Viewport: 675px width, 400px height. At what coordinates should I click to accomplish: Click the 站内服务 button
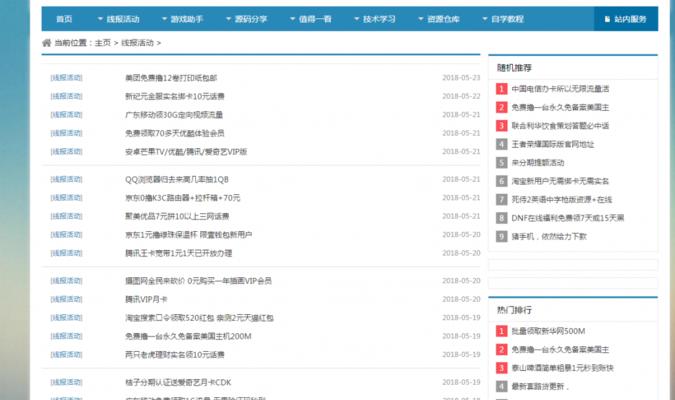click(626, 19)
